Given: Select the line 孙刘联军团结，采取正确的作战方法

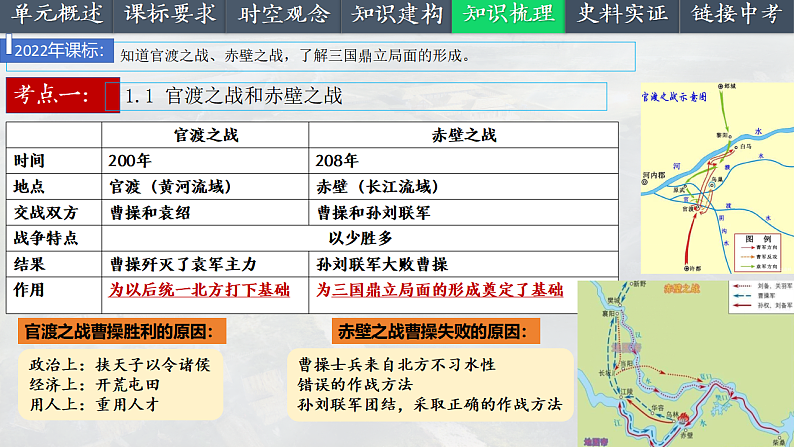Looking at the screenshot, I should [x=429, y=404].
